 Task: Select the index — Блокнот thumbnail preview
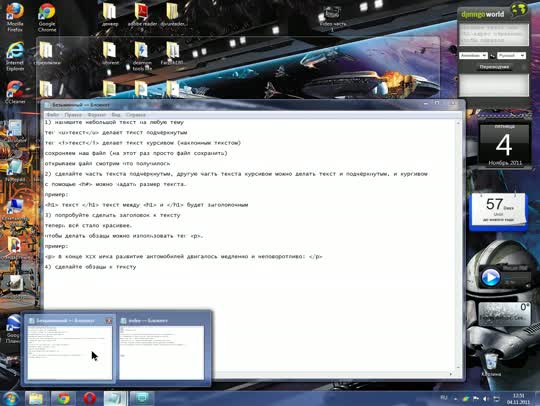click(162, 348)
